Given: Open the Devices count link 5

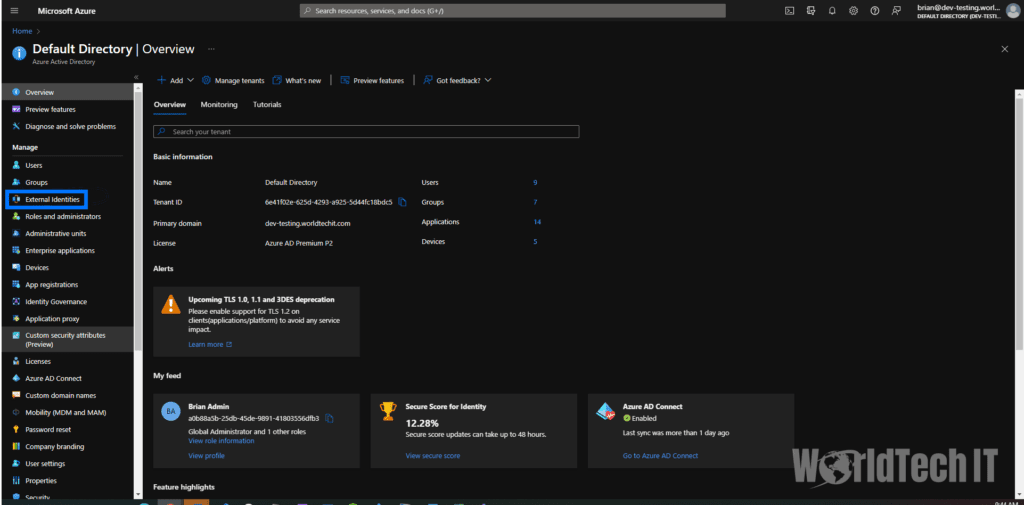Looking at the screenshot, I should click(536, 242).
